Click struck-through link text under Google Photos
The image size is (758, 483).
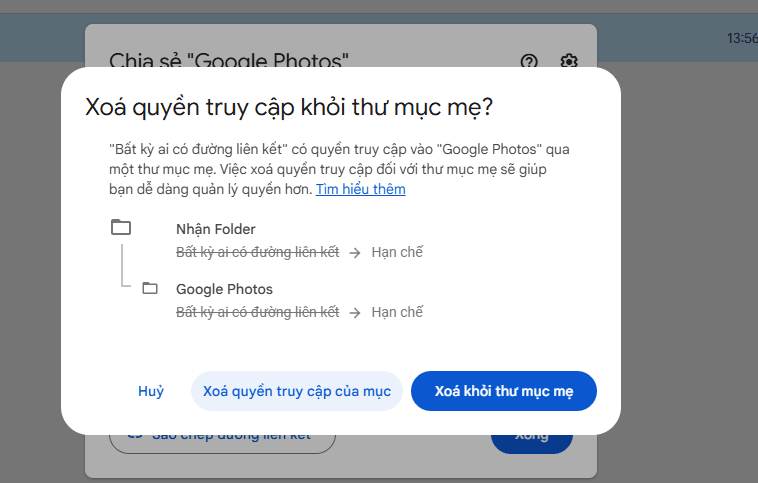tap(258, 312)
